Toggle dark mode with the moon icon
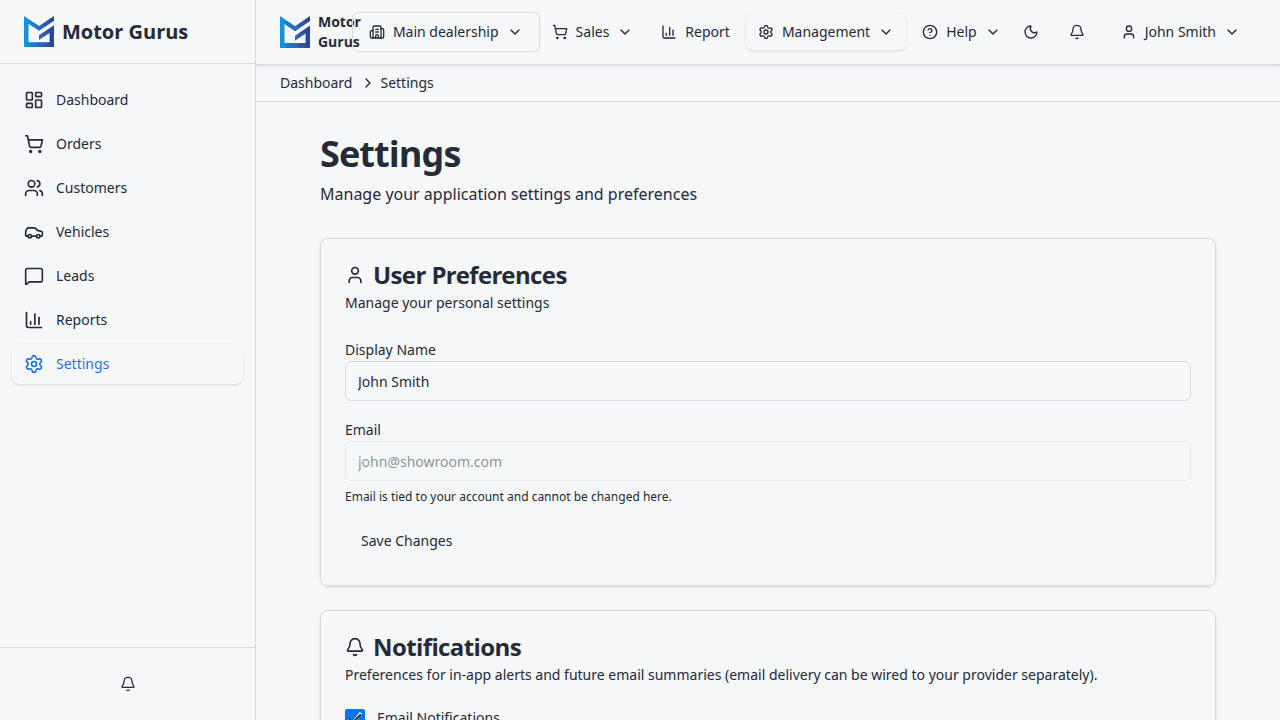Screen dimensions: 1280x720 point(1031,32)
